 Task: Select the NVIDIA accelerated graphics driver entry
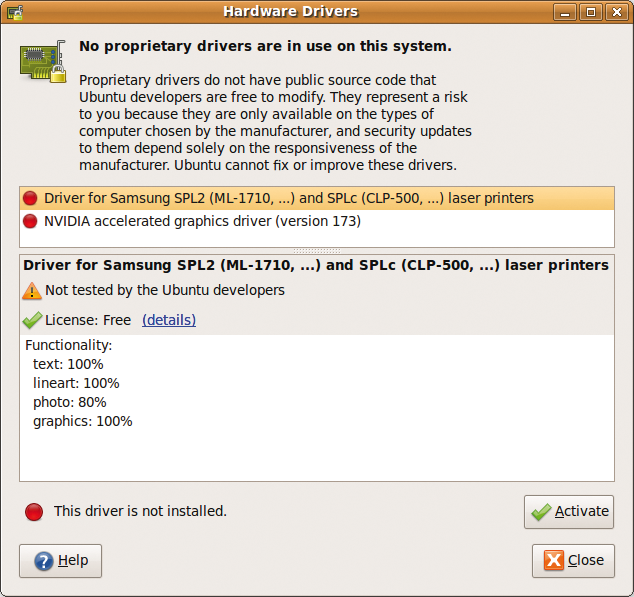click(317, 221)
